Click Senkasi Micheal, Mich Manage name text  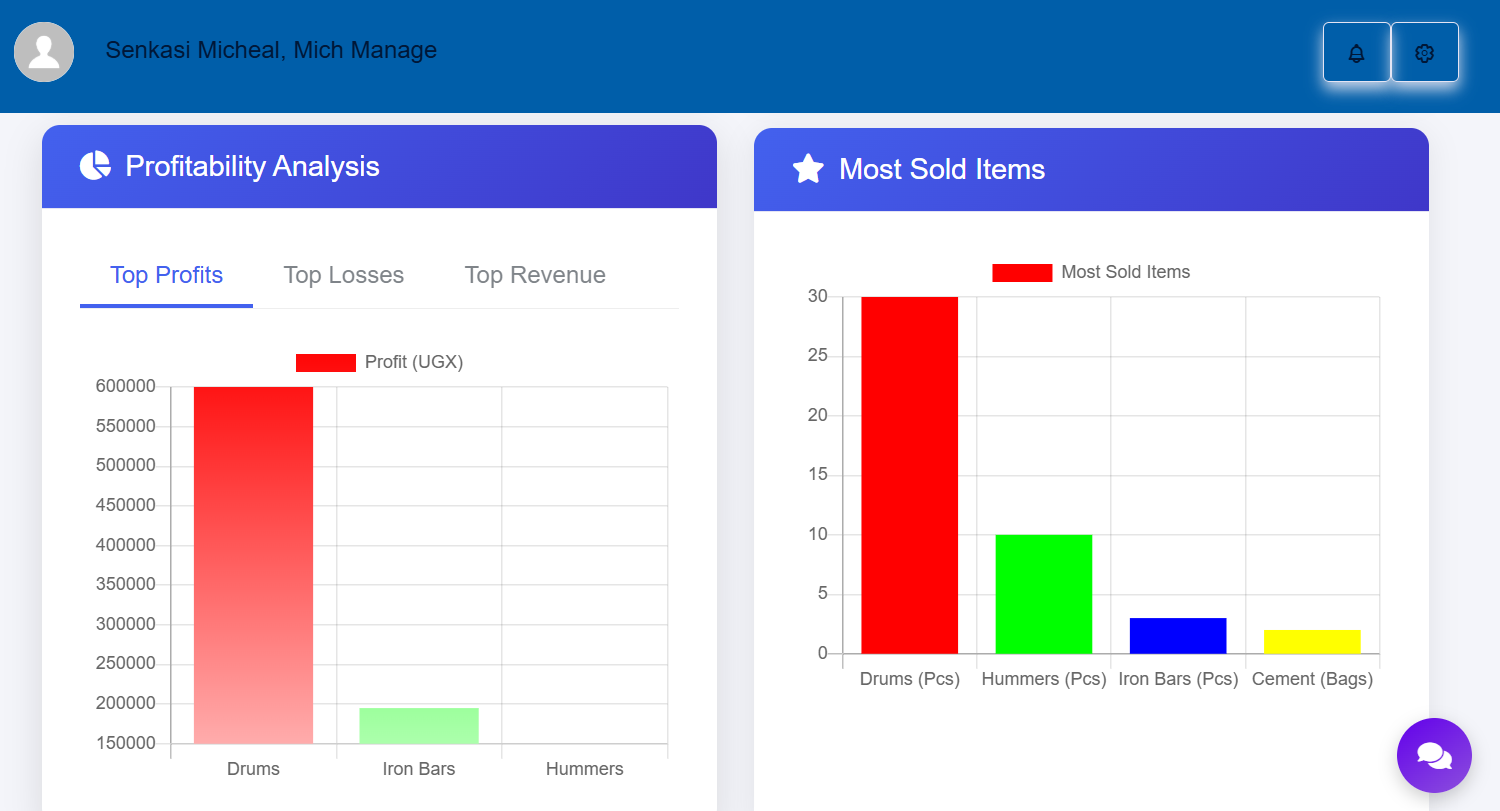click(271, 50)
